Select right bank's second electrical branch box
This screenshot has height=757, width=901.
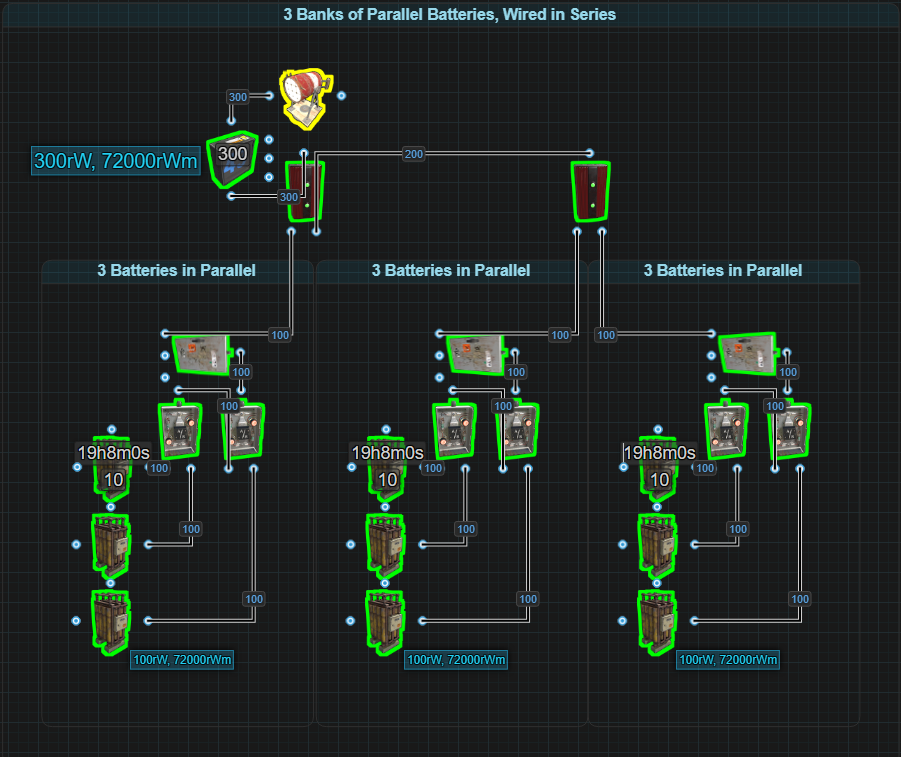point(790,429)
